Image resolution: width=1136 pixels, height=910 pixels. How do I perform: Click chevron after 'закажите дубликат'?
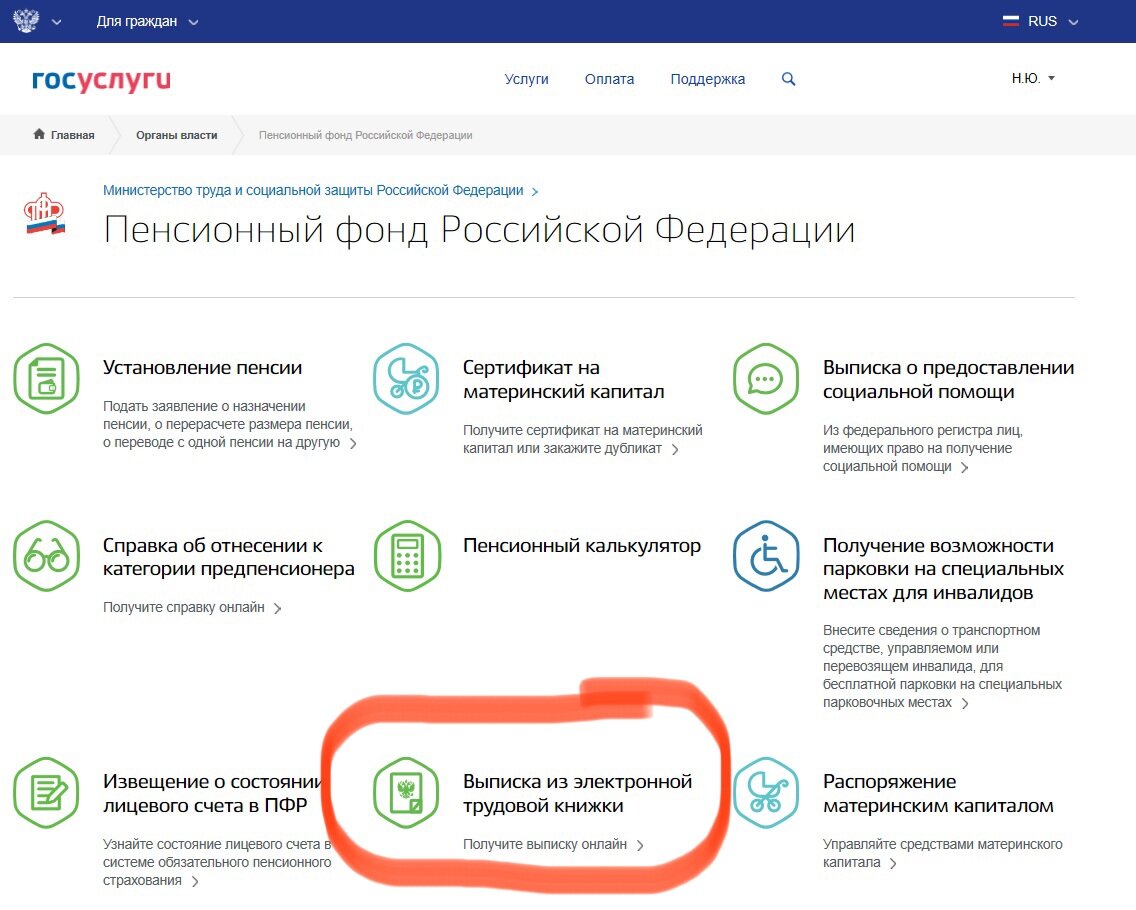pos(675,449)
